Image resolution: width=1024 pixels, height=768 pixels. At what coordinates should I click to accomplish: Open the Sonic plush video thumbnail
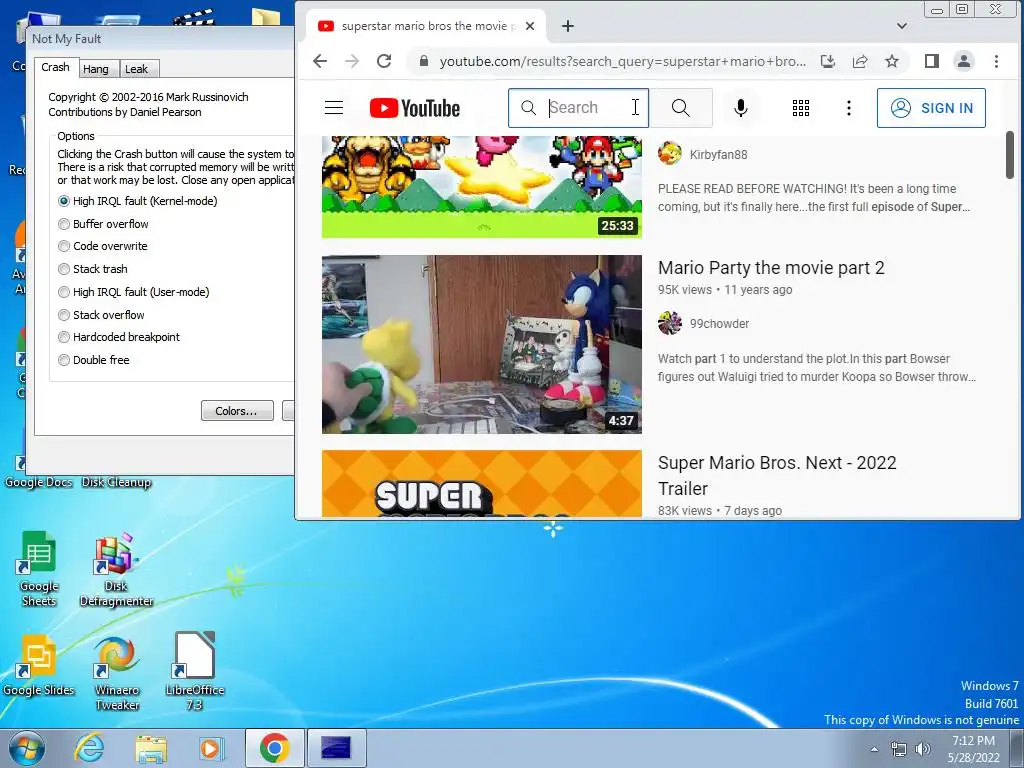point(481,344)
